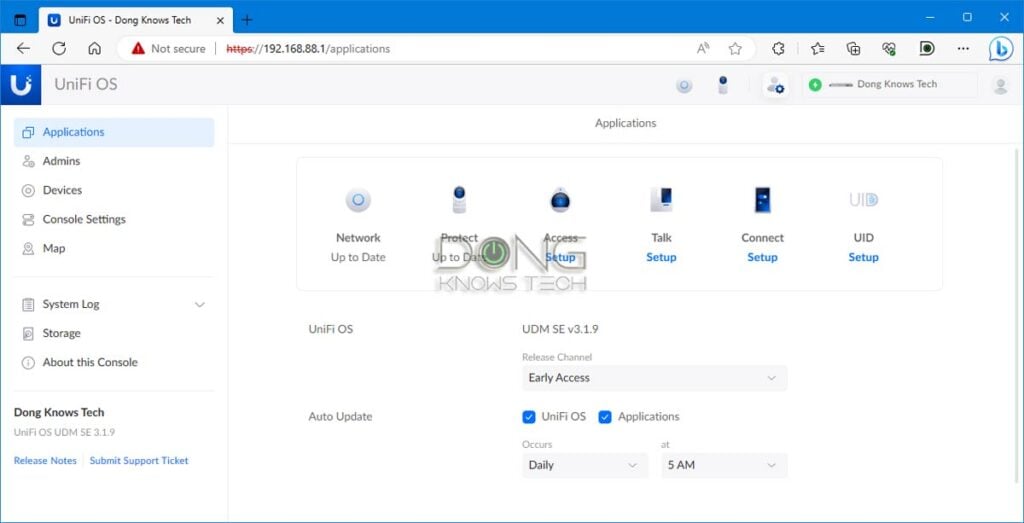This screenshot has height=523, width=1024.
Task: Open tab actions menu icon
Action: [20, 20]
